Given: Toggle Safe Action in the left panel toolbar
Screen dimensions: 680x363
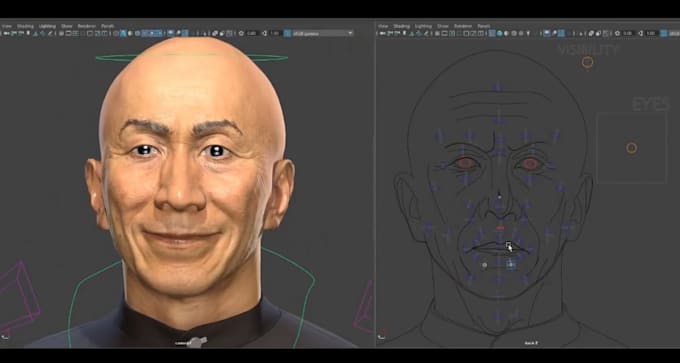Looking at the screenshot, I should tap(97, 33).
